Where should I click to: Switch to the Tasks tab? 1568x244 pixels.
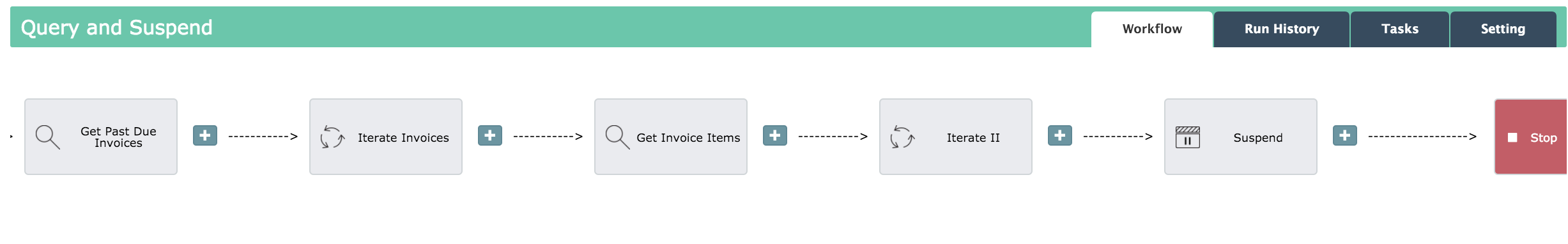click(x=1400, y=29)
